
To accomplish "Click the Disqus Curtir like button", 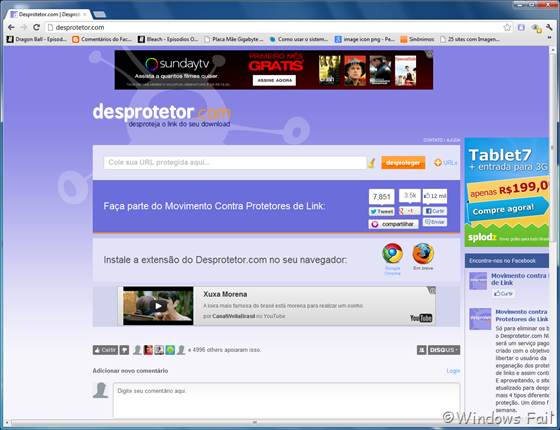I will (105, 350).
